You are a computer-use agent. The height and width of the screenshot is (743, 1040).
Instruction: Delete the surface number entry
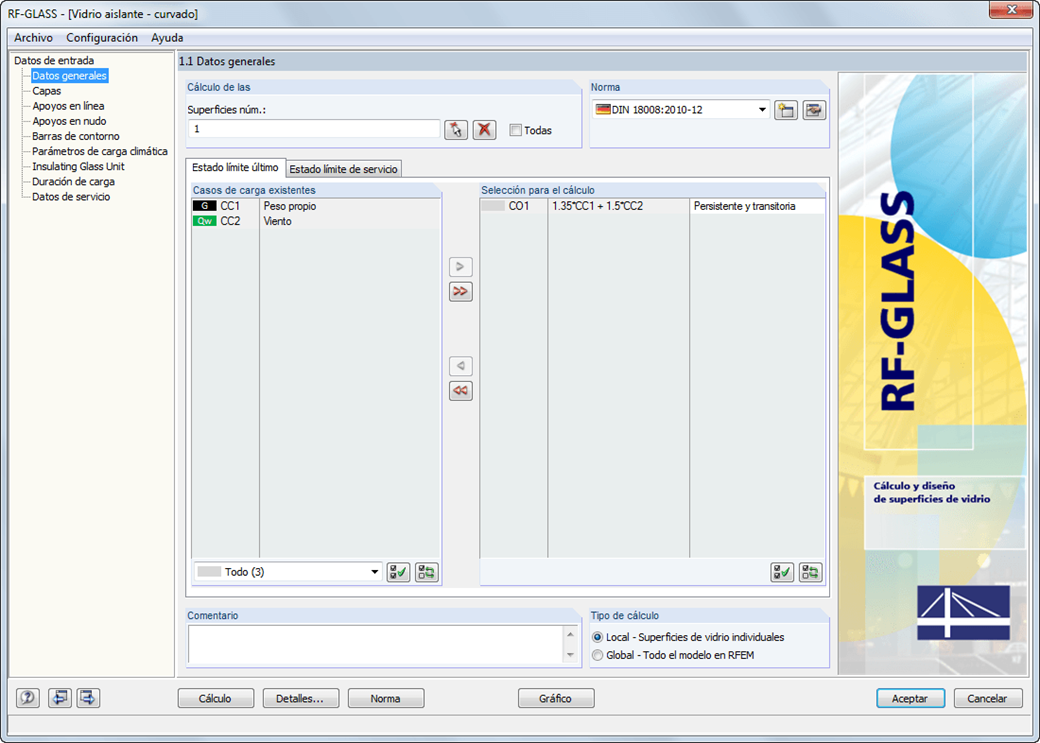coord(484,130)
